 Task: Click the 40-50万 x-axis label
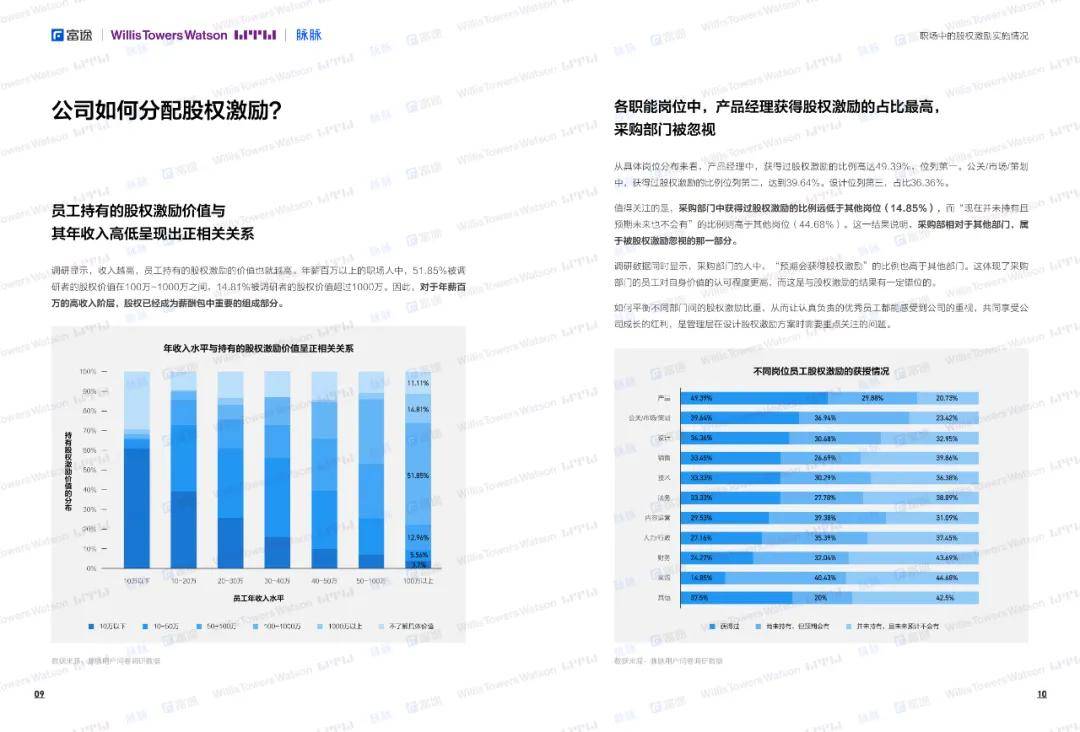(x=324, y=581)
